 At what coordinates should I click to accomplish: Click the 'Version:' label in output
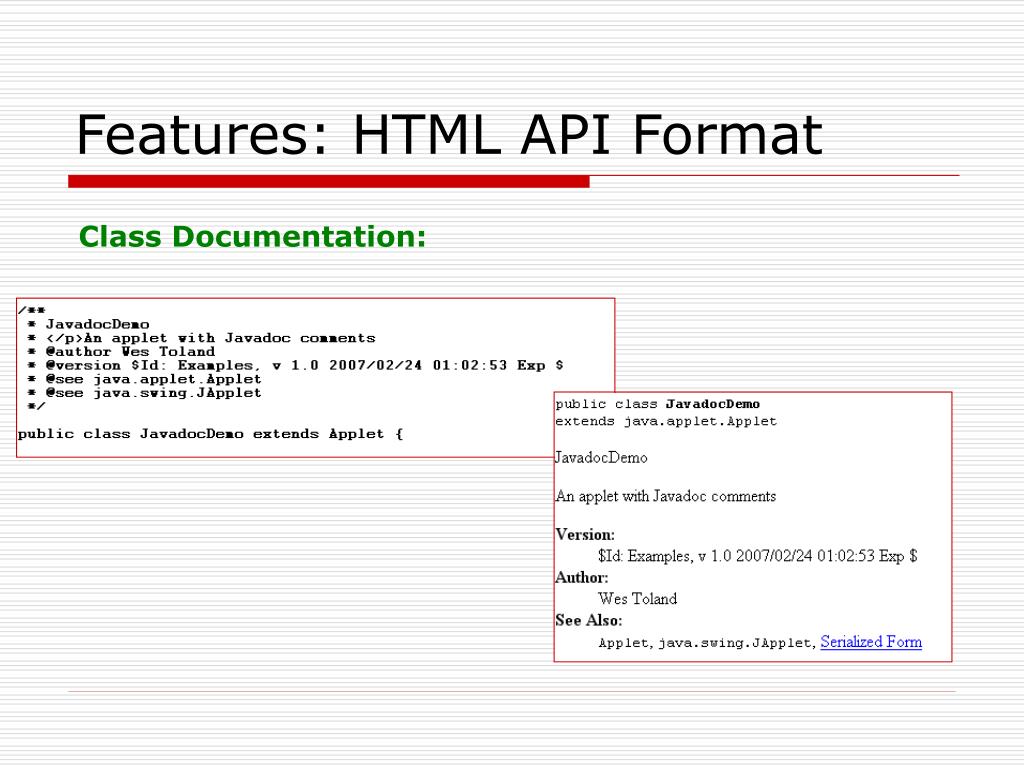click(x=585, y=534)
